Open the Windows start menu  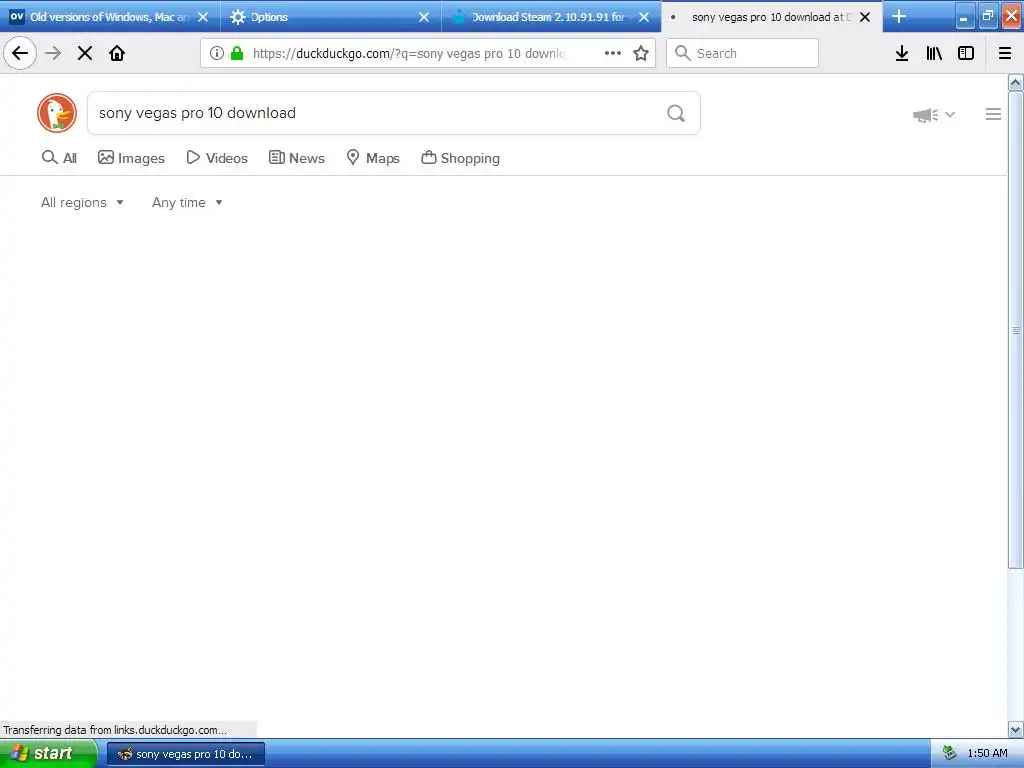coord(48,753)
